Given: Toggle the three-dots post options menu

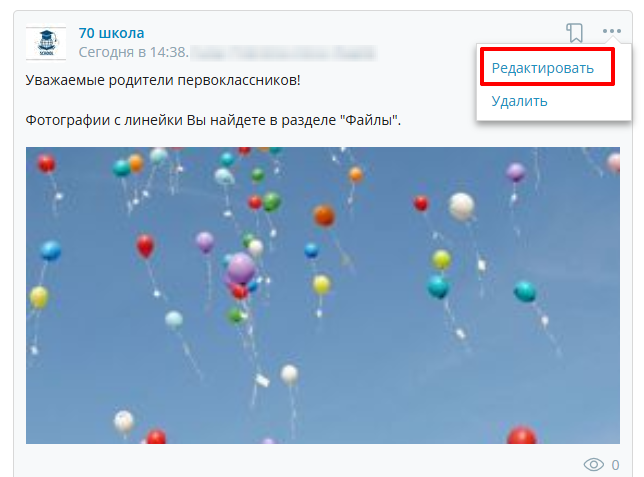Looking at the screenshot, I should click(612, 31).
